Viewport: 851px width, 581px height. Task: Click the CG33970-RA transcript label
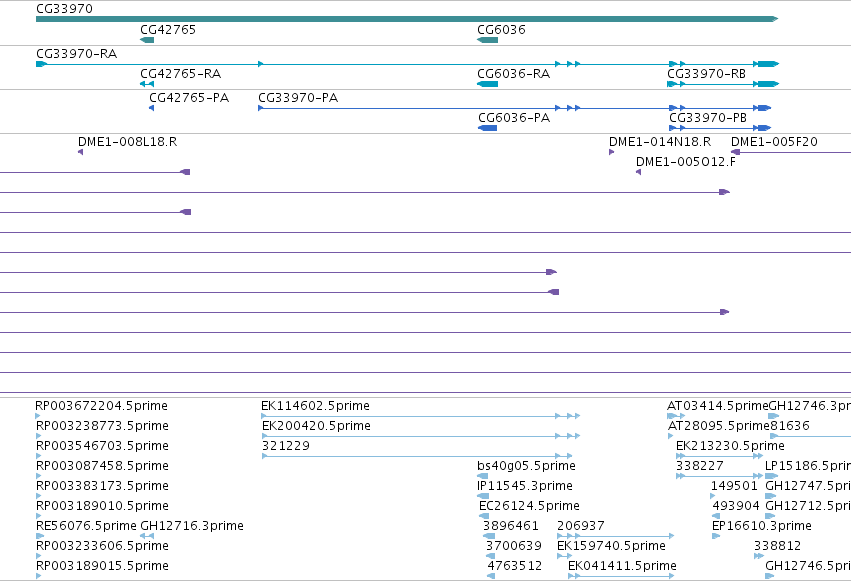coord(77,54)
